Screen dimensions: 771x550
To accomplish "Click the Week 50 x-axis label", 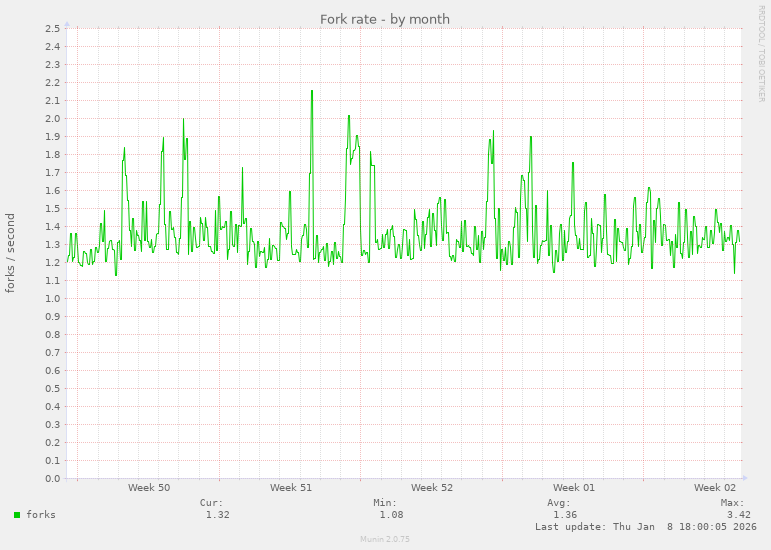I will [x=149, y=488].
